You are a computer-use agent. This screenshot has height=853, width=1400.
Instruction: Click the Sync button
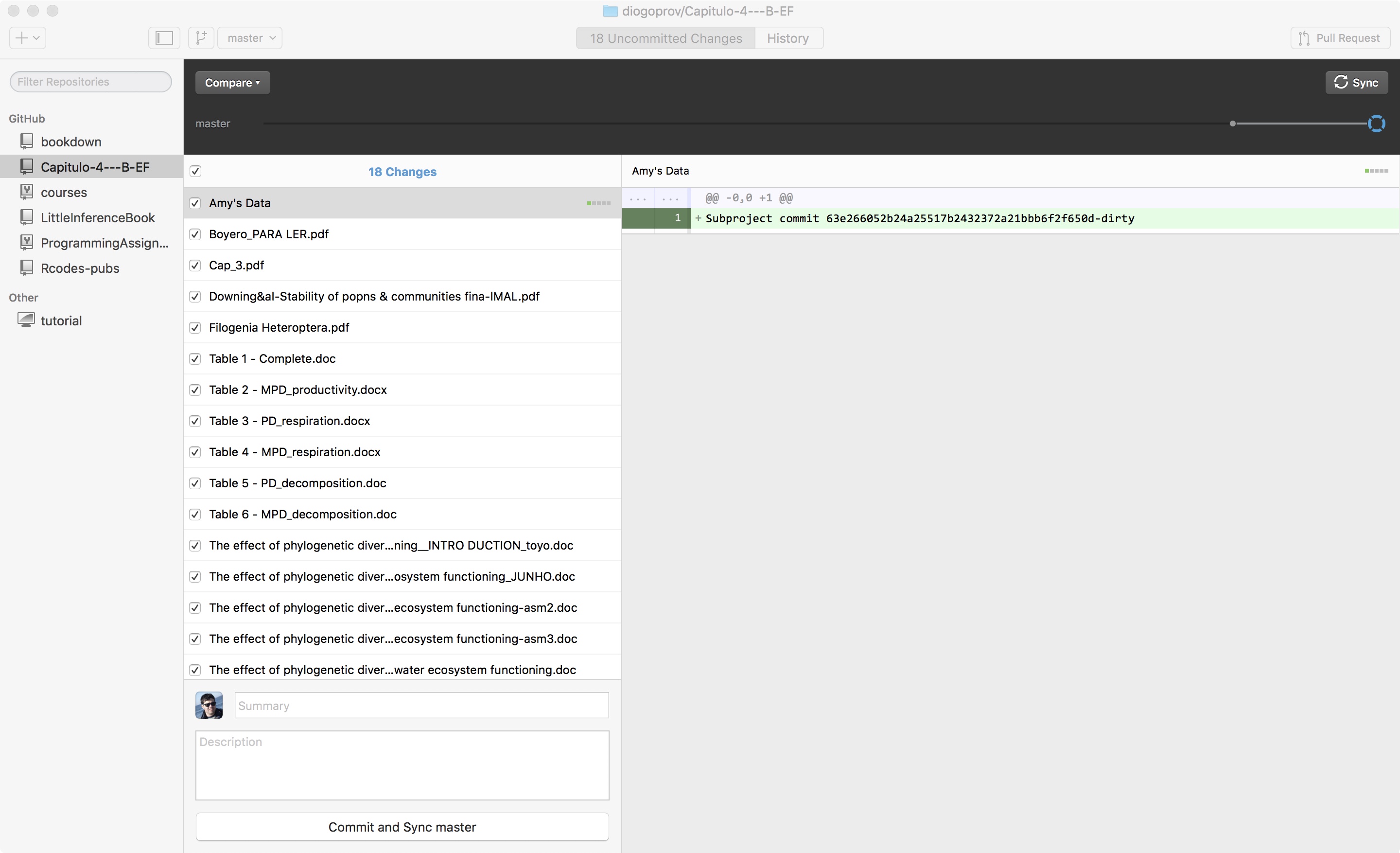tap(1357, 82)
